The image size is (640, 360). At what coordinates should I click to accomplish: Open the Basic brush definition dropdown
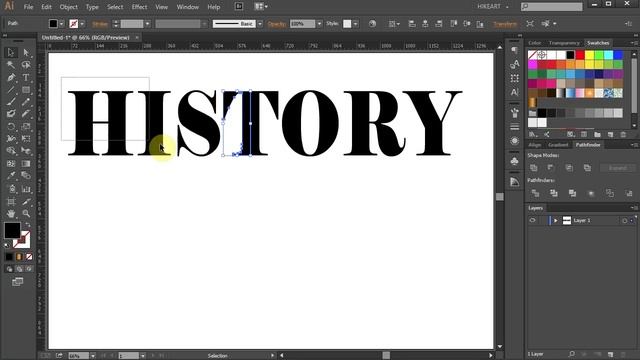pos(260,24)
